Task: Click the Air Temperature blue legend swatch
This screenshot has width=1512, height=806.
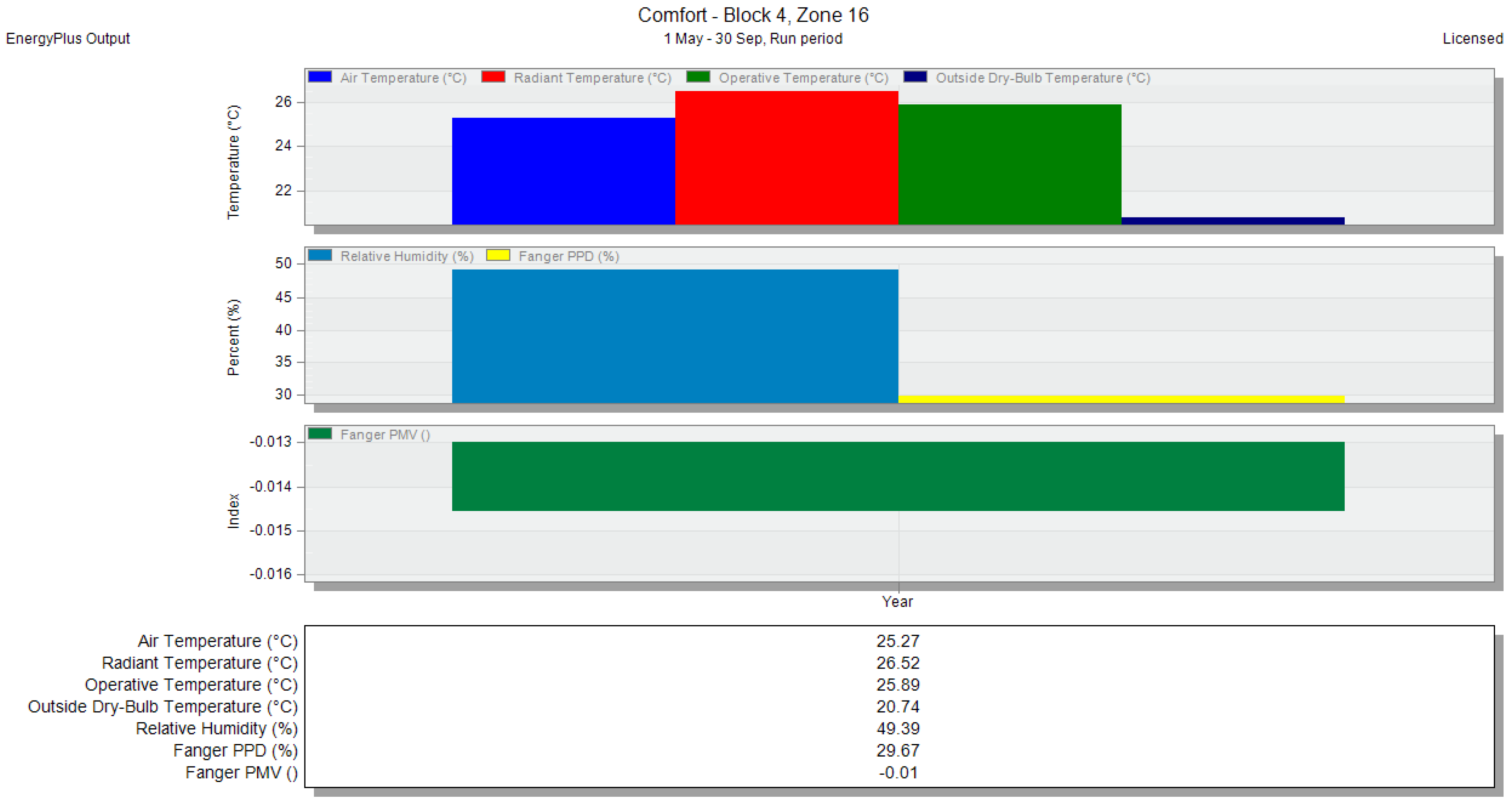Action: 320,77
